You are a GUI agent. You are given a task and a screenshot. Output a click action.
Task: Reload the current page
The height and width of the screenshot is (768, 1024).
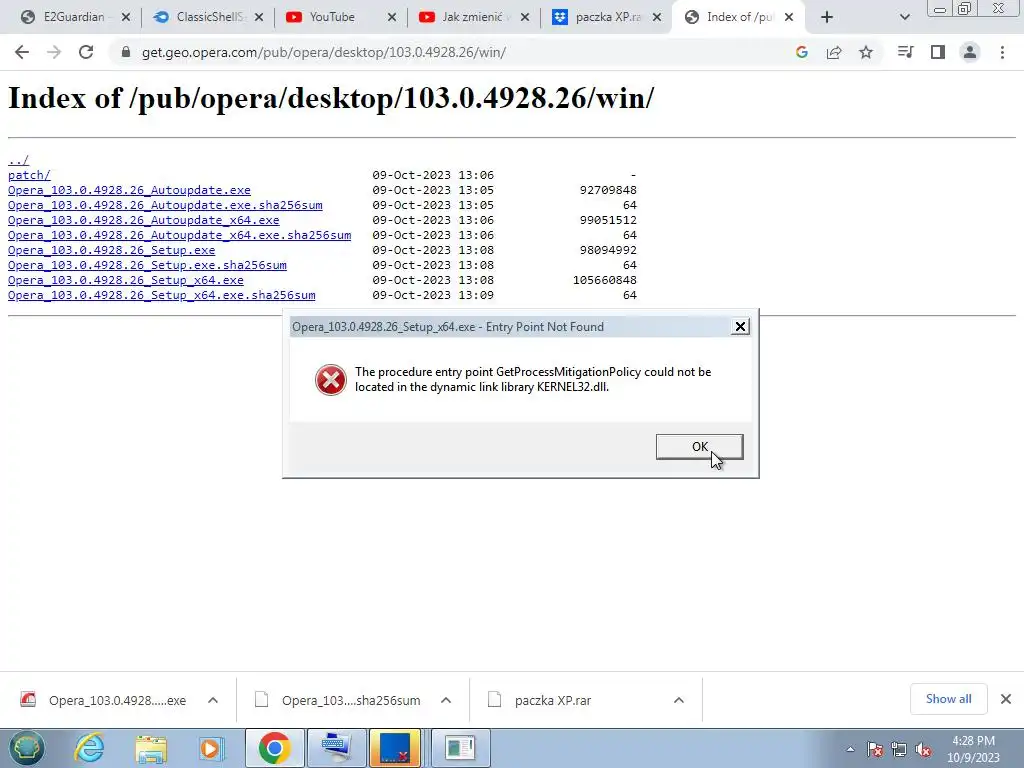click(x=86, y=52)
